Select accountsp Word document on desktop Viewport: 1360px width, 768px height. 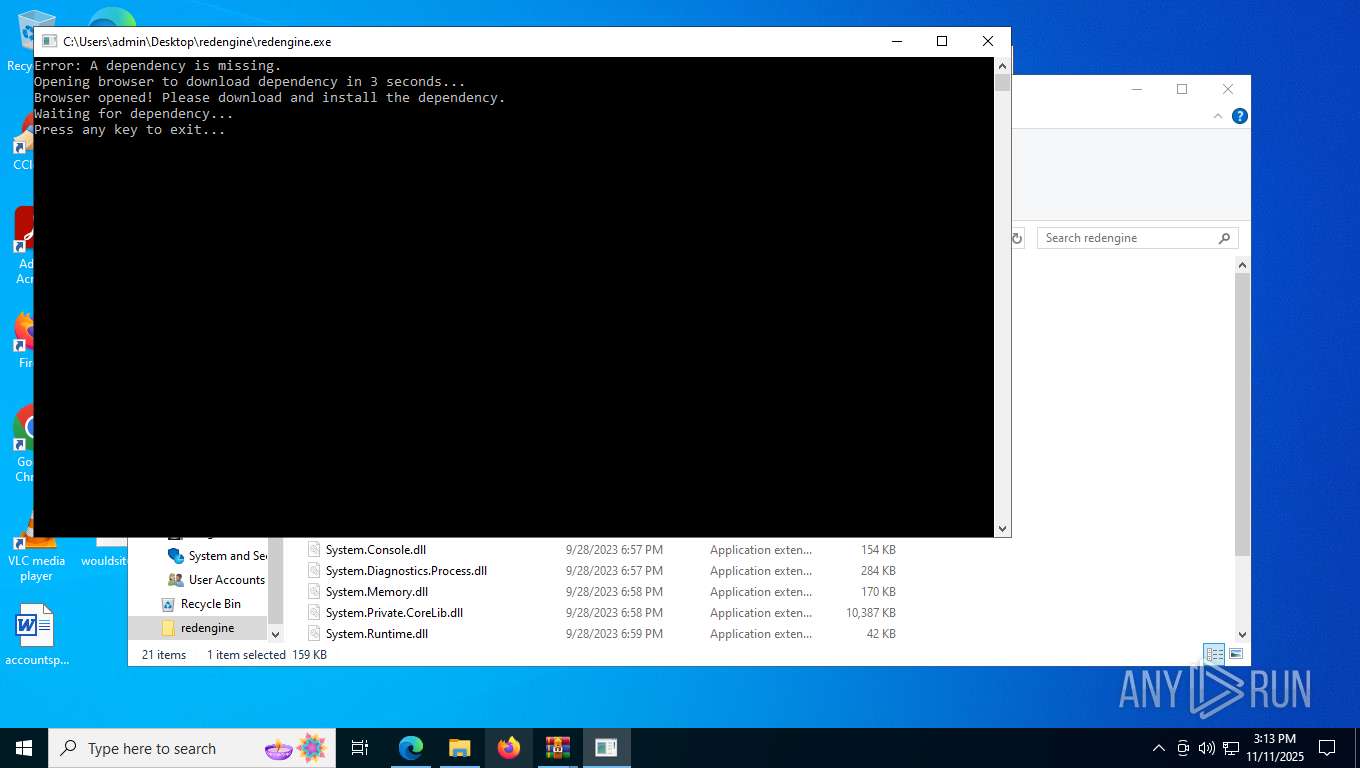36,635
